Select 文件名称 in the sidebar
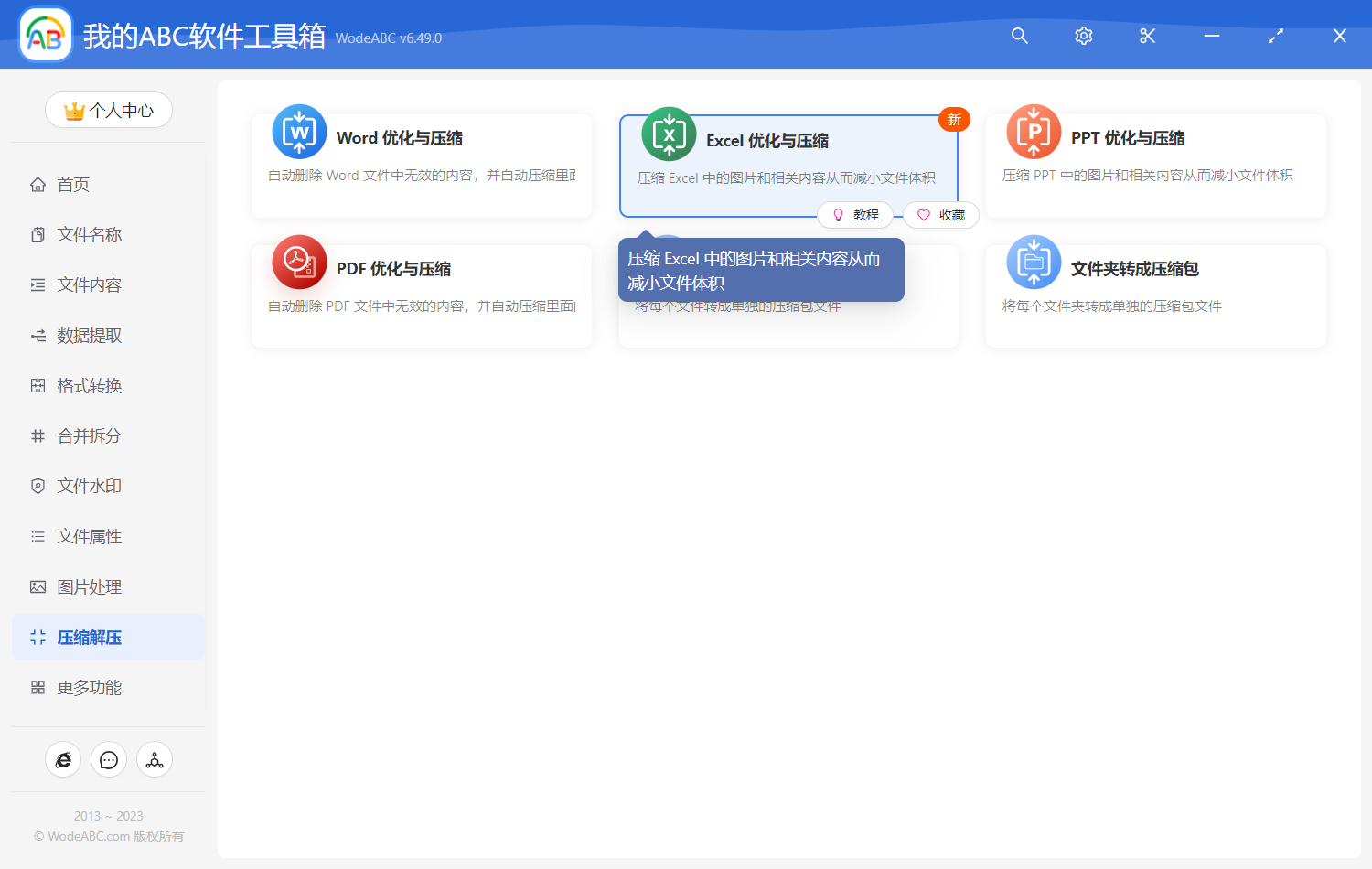The height and width of the screenshot is (869, 1372). click(x=109, y=235)
